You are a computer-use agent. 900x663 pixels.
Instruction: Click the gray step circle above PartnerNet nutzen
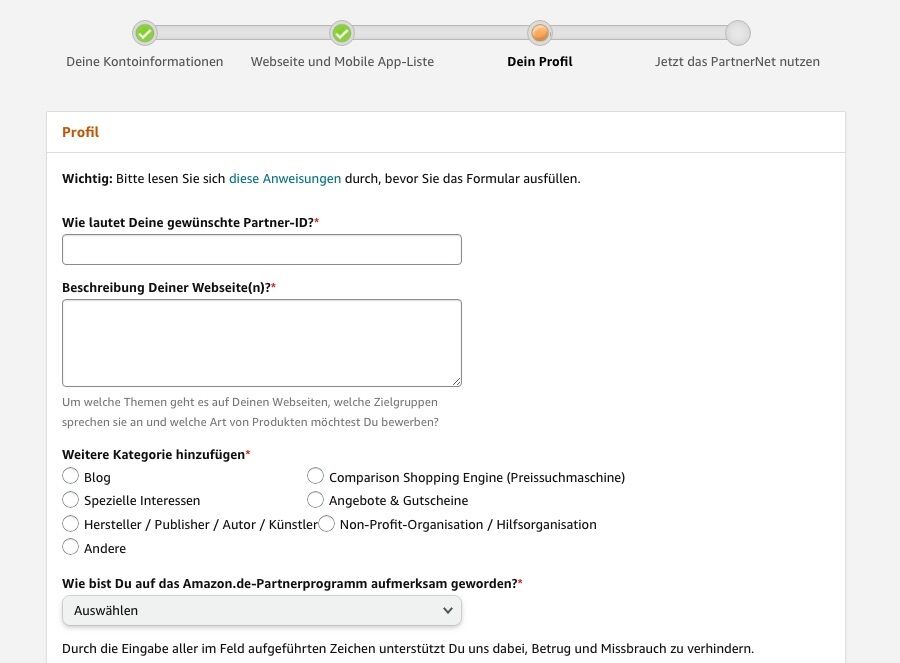tap(738, 34)
